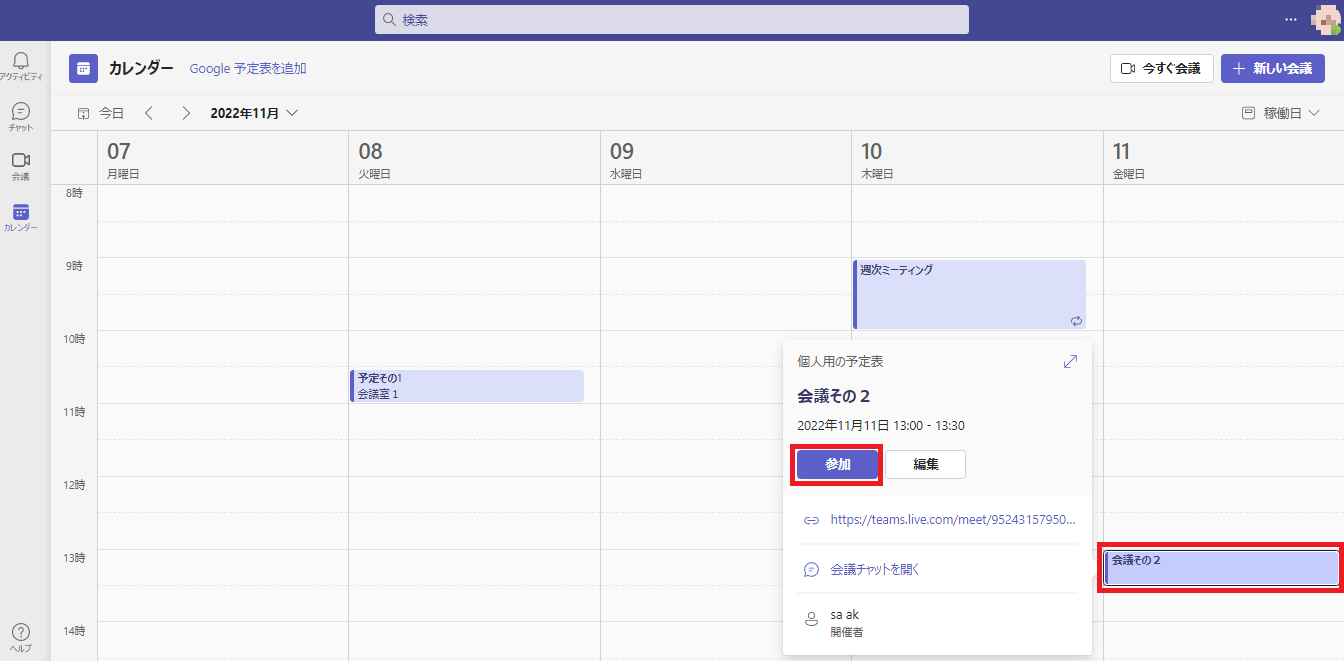The height and width of the screenshot is (661, 1344).
Task: Open the 稼働日 view dropdown
Action: (1281, 113)
